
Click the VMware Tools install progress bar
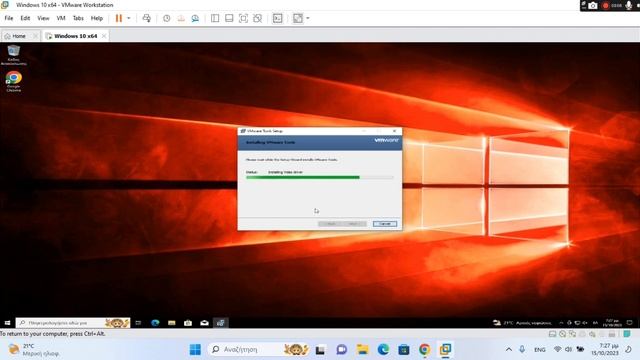[x=320, y=178]
